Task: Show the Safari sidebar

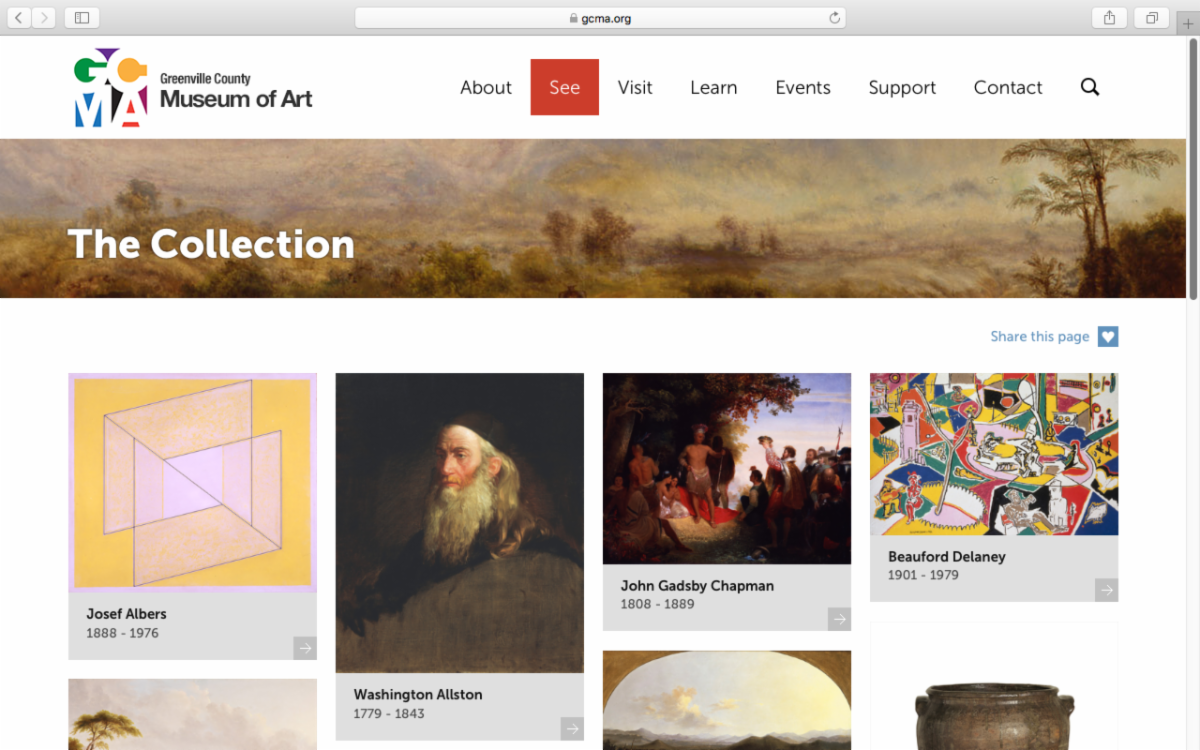Action: (81, 18)
